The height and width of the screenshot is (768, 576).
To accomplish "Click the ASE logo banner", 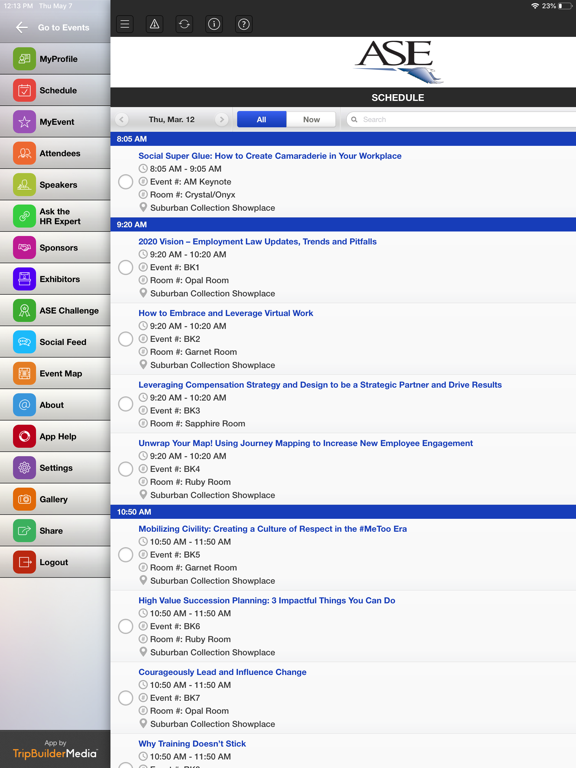I will click(x=398, y=62).
